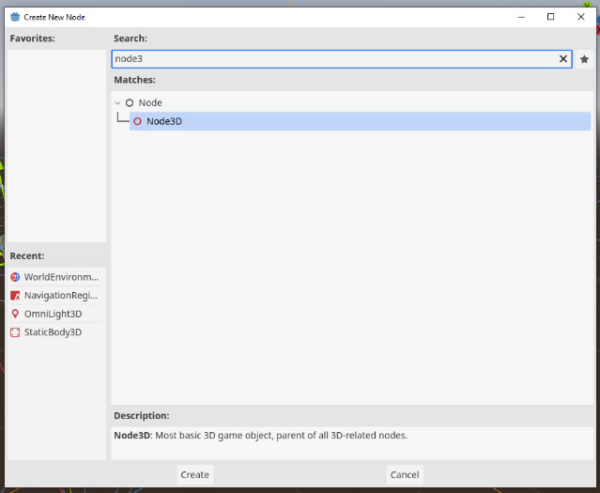This screenshot has width=600, height=493.
Task: Choose WorldEnvironment from the Recent list
Action: click(61, 277)
